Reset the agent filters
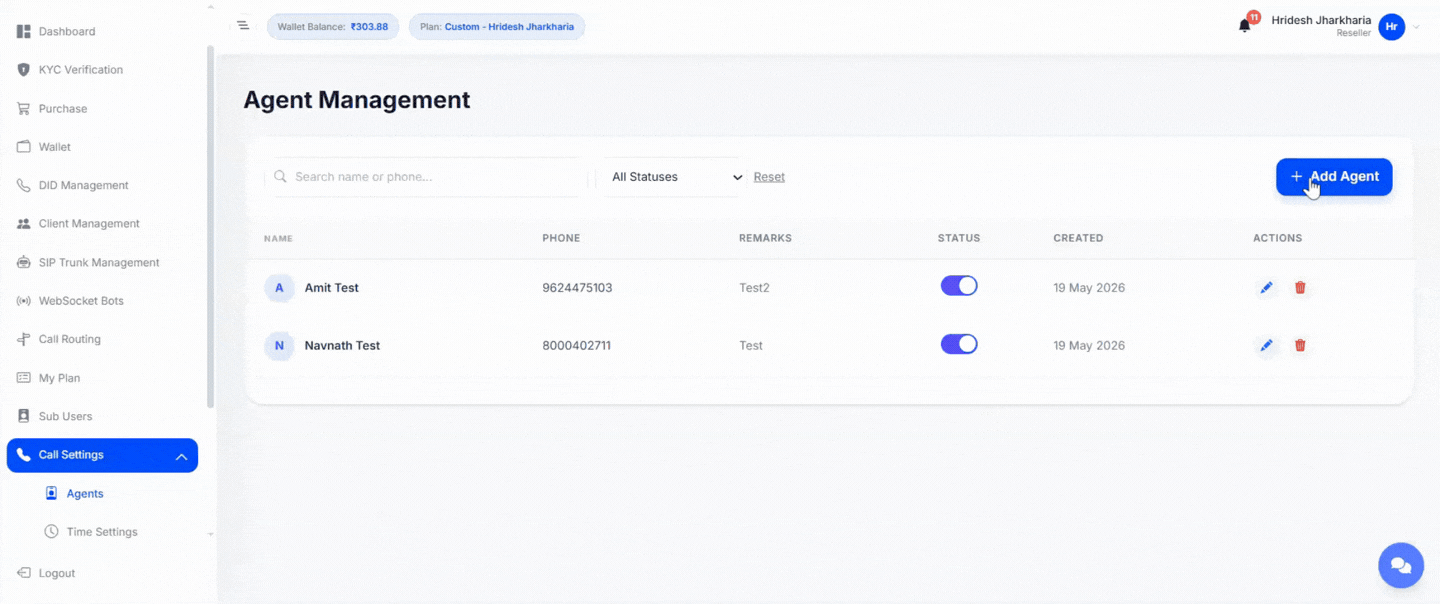Viewport: 1440px width, 604px height. click(769, 177)
